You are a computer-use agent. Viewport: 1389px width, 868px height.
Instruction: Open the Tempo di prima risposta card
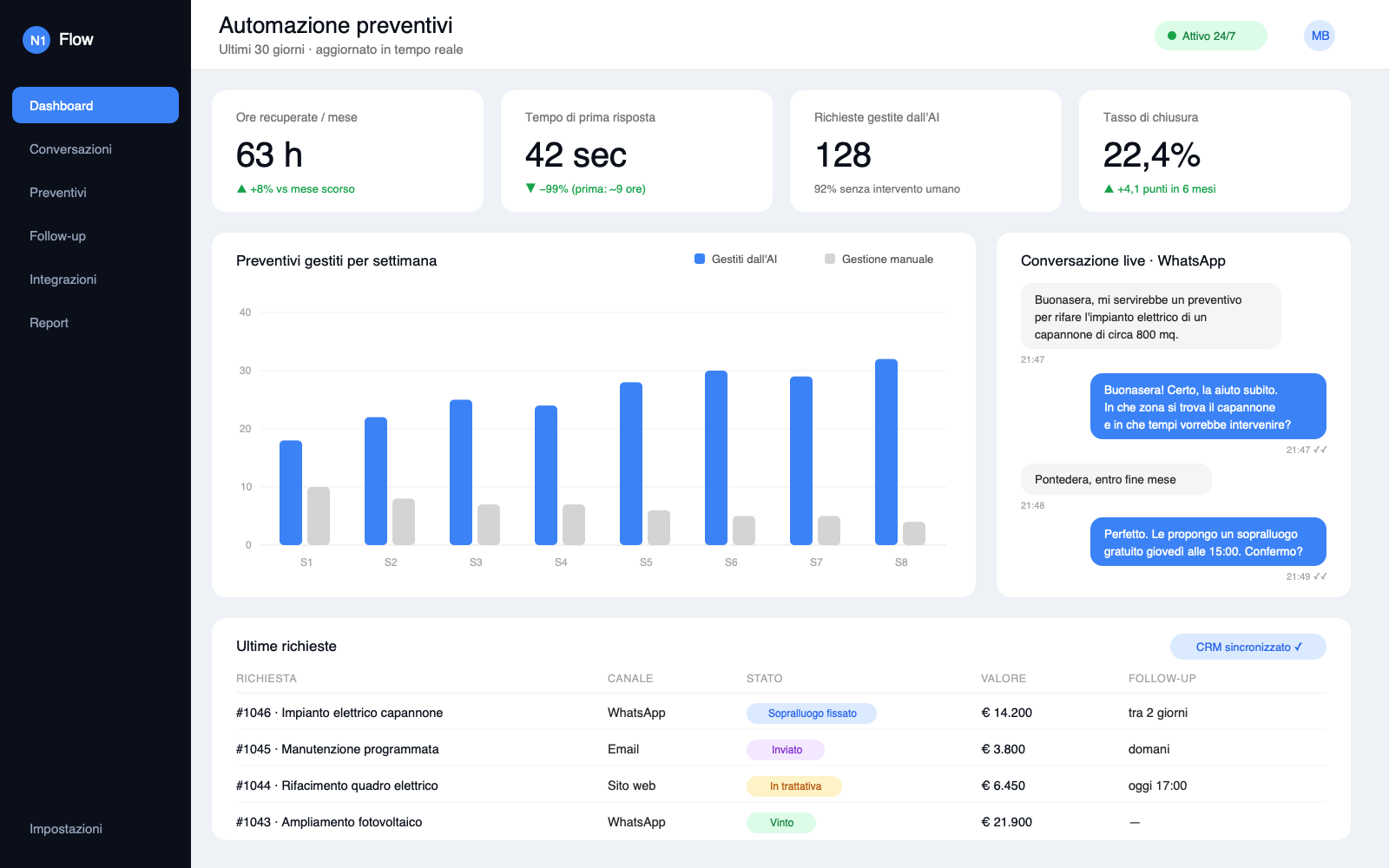[636, 151]
